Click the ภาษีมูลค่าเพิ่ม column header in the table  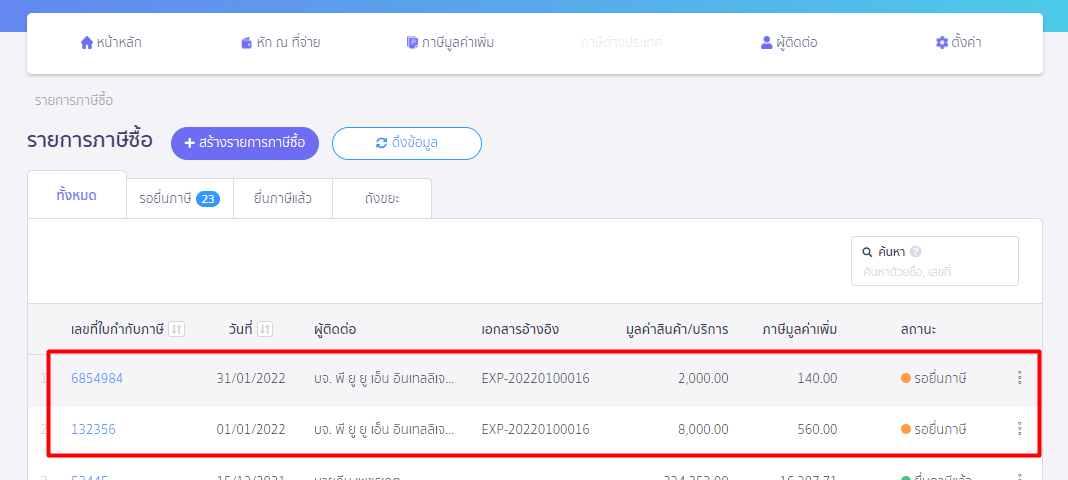click(800, 330)
